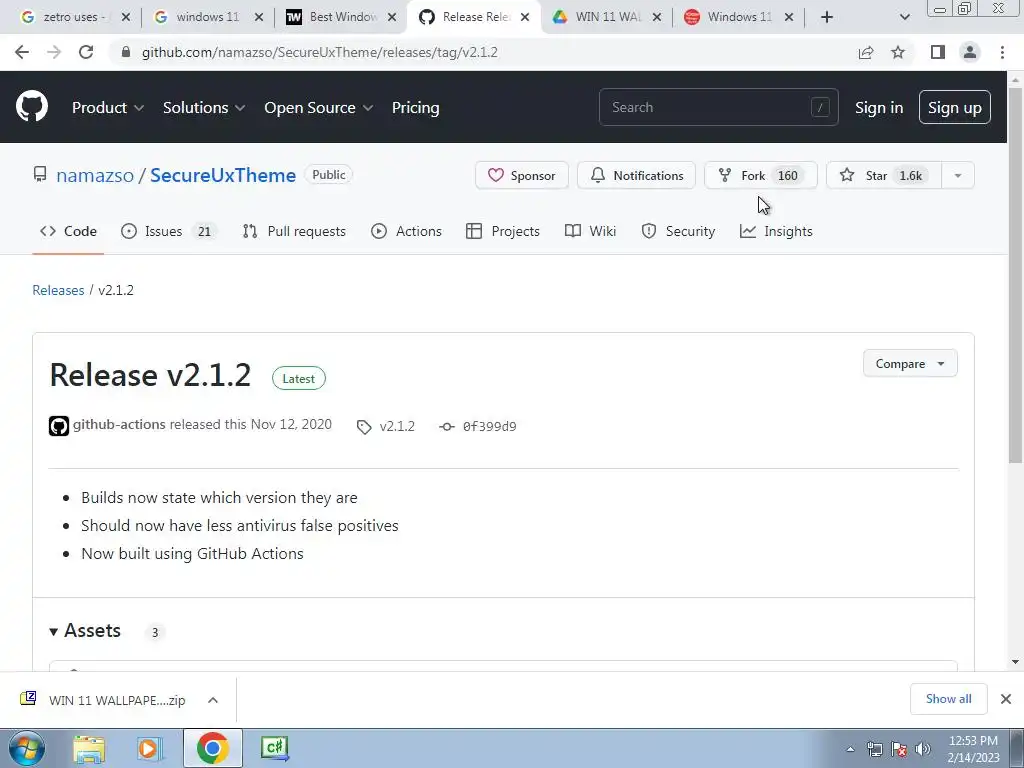This screenshot has height=768, width=1024.
Task: Click the commit icon beside 0f399d9
Action: pos(447,426)
